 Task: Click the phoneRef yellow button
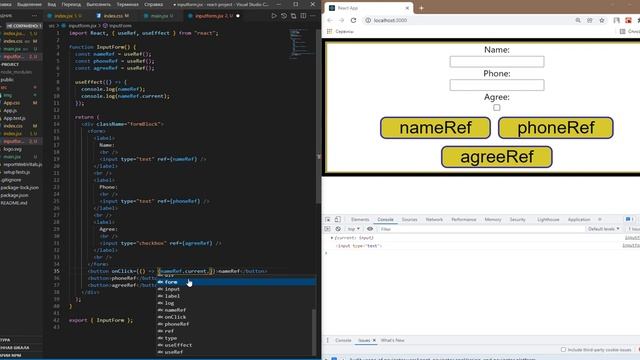click(x=556, y=128)
